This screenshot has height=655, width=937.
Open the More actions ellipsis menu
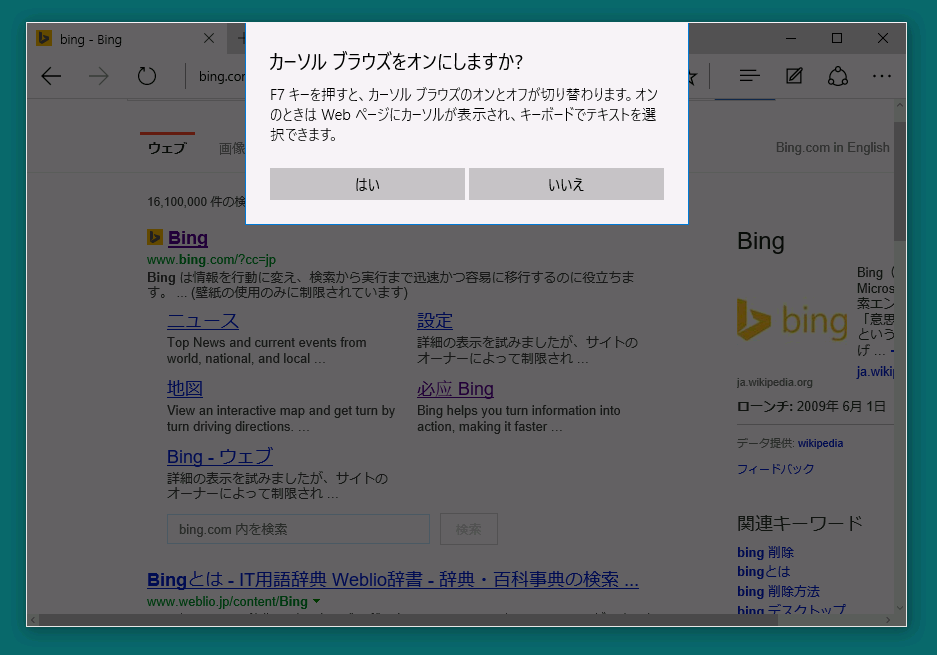pos(881,76)
